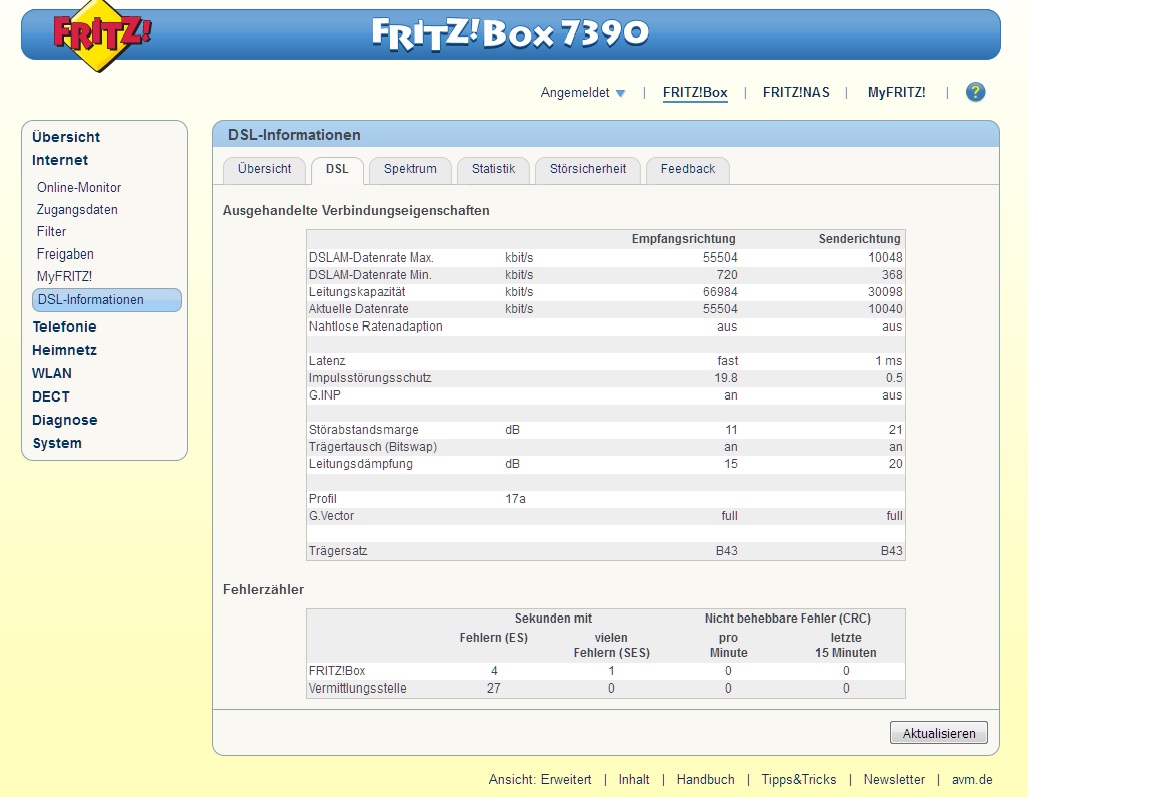
Task: Expand WLAN in the sidebar
Action: 51,373
